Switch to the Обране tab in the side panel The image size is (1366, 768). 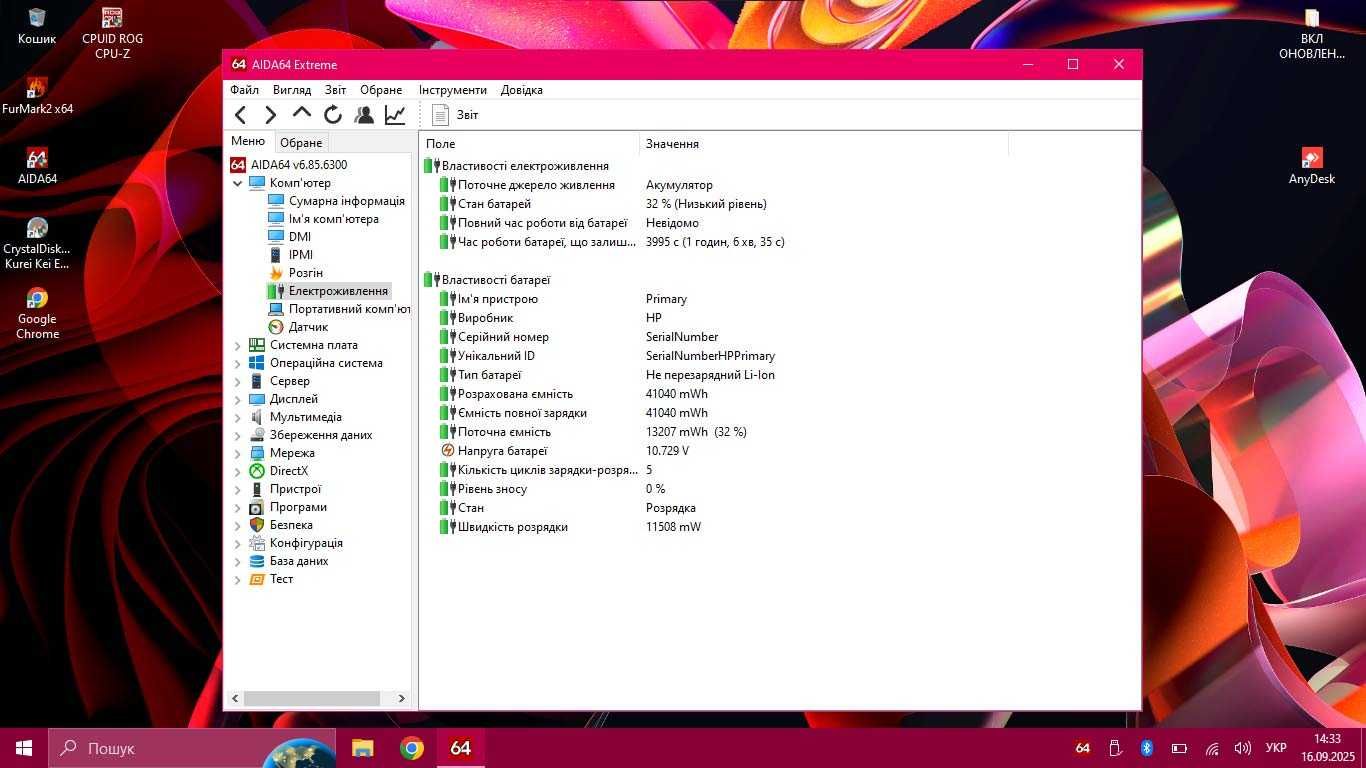coord(301,143)
